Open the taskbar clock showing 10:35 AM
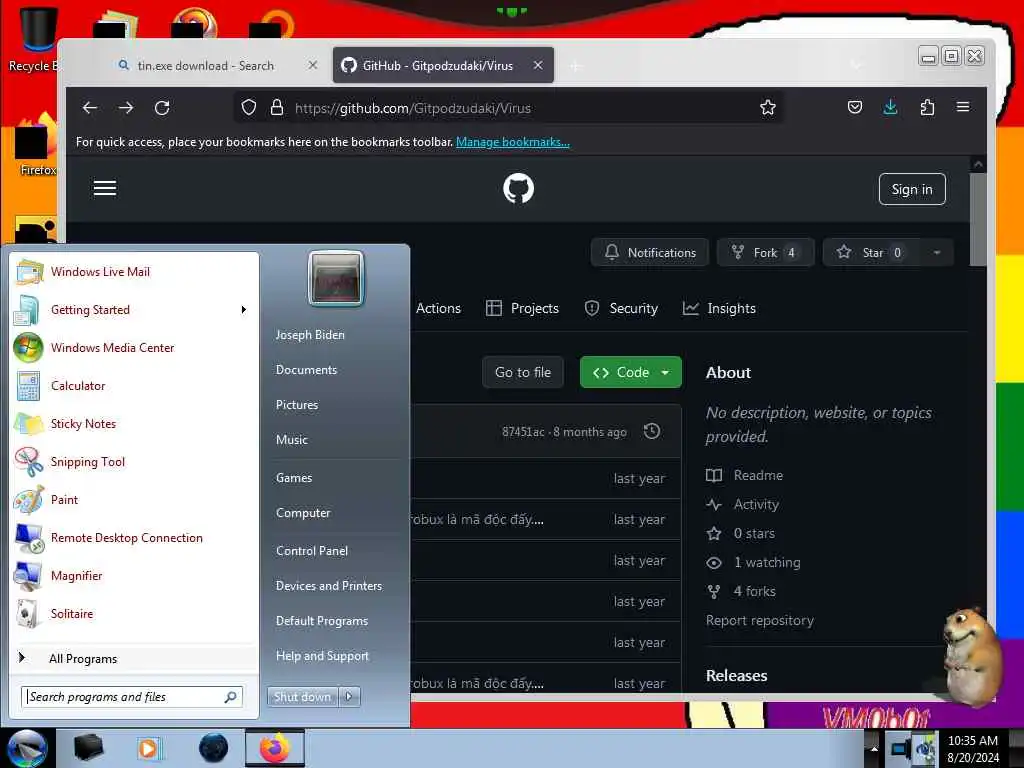The image size is (1024, 768). 973,749
